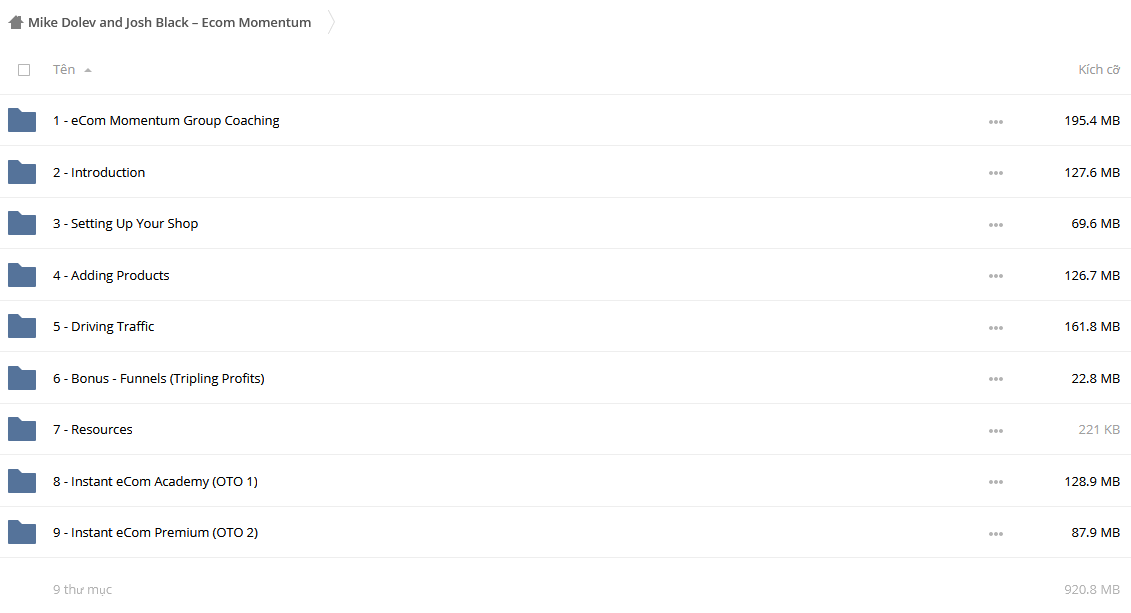Screen dimensions: 1131x613
Task: Click Mike Dolev and Josh Black breadcrumb title
Action: point(170,22)
